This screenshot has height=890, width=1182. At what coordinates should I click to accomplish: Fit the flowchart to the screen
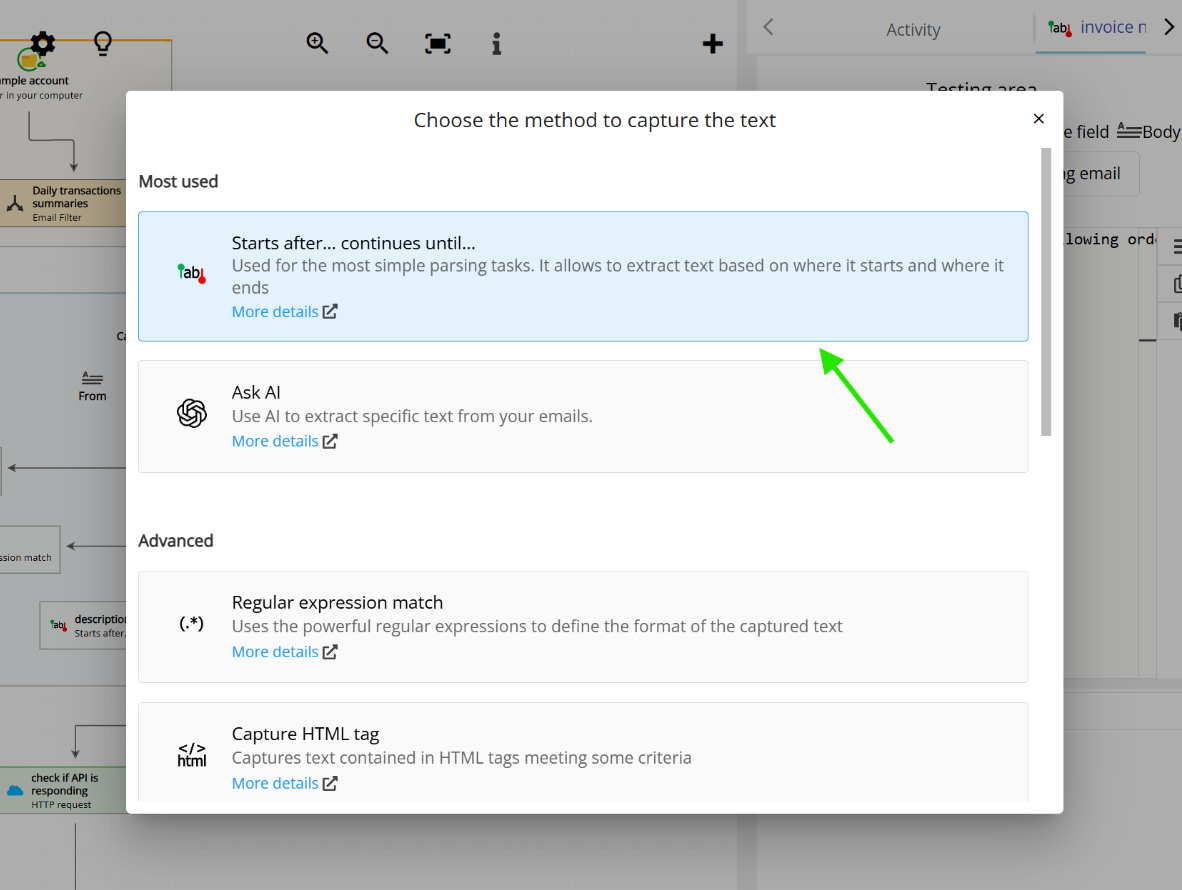[x=437, y=43]
